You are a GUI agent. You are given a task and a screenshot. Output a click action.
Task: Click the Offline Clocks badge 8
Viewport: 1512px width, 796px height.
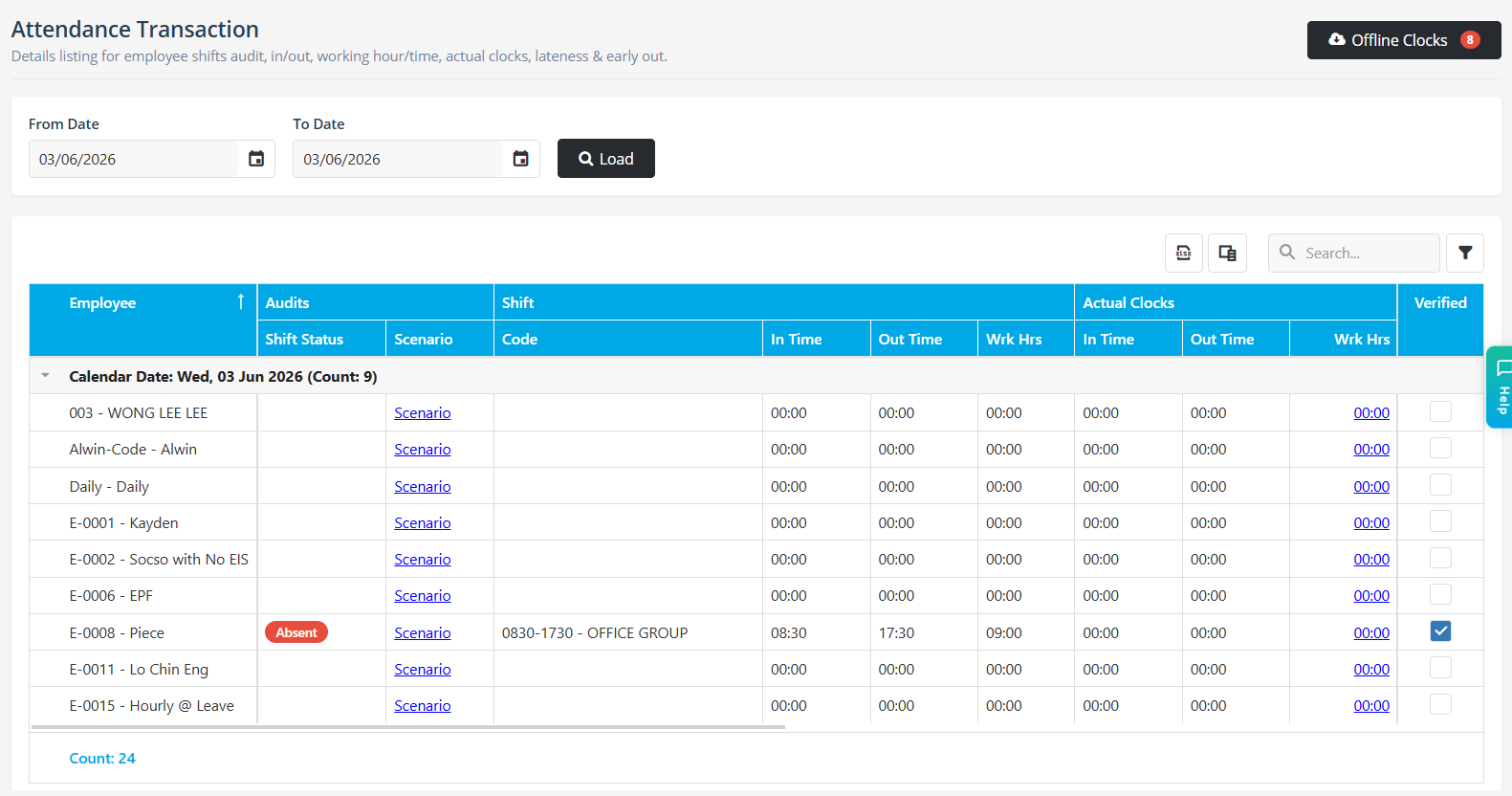tap(1470, 40)
